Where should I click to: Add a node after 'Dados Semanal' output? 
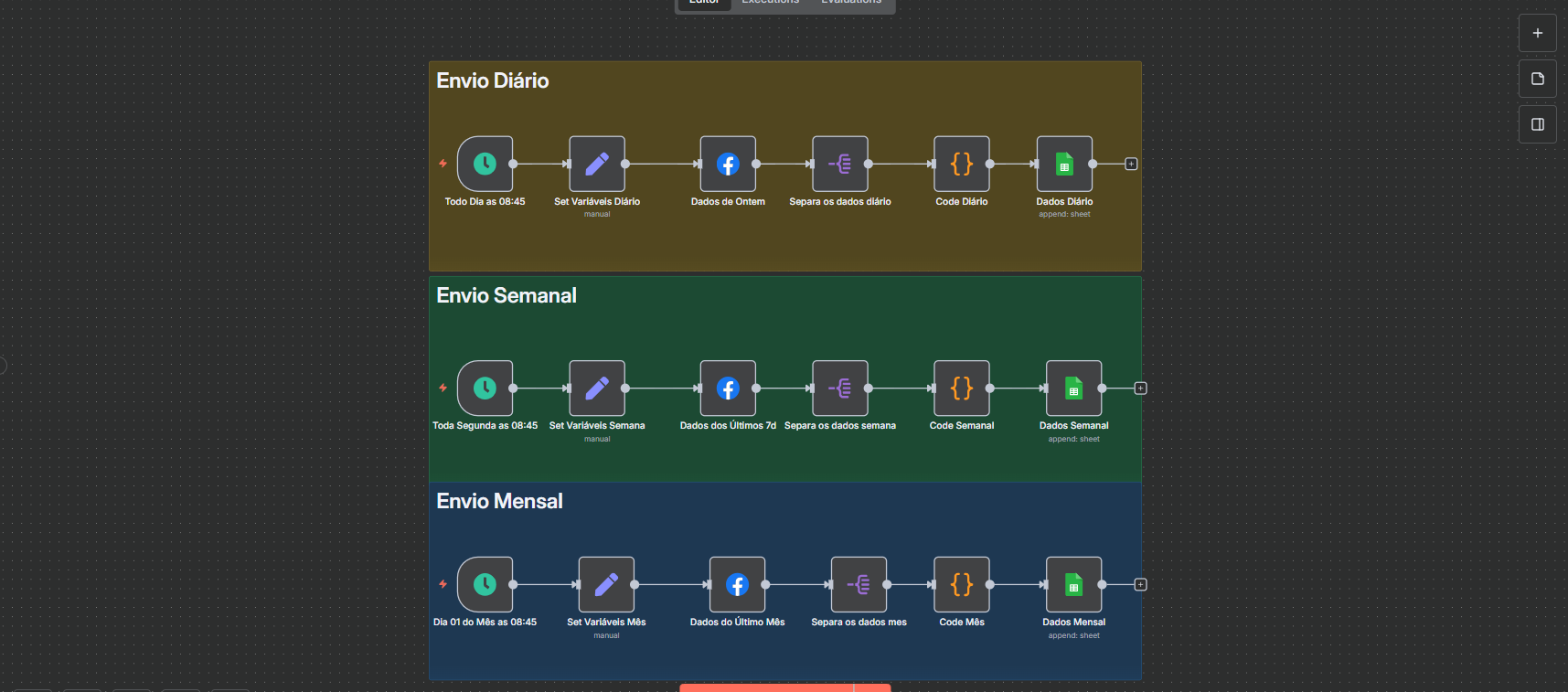click(1140, 389)
